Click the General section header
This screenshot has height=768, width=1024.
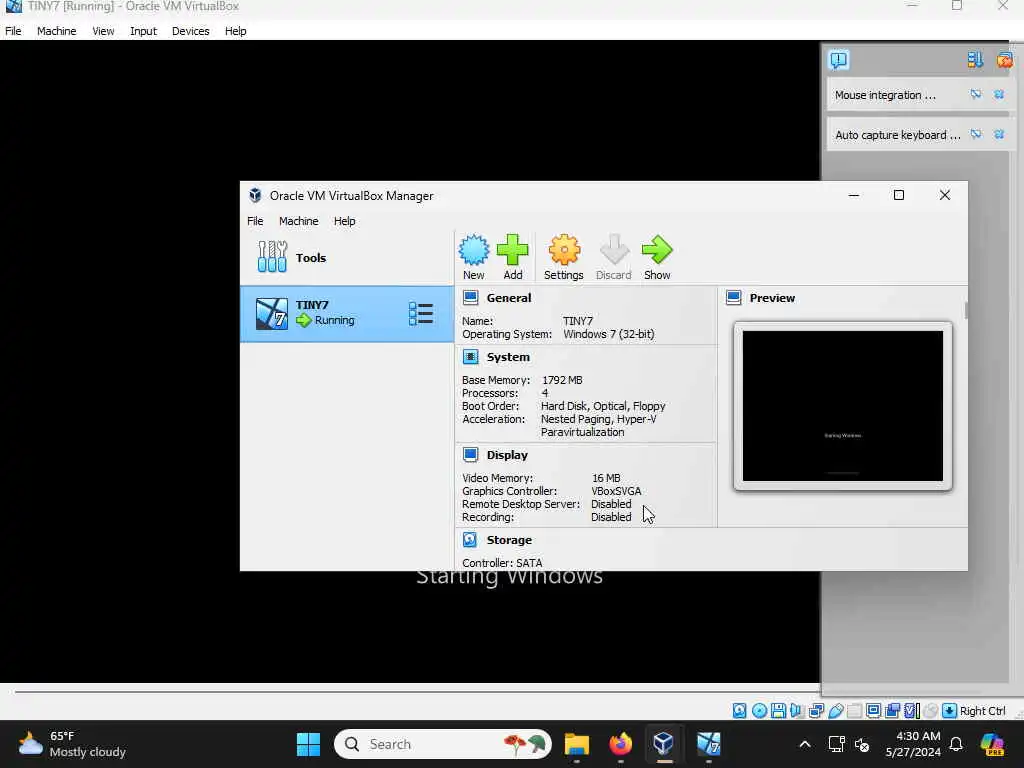coord(509,298)
